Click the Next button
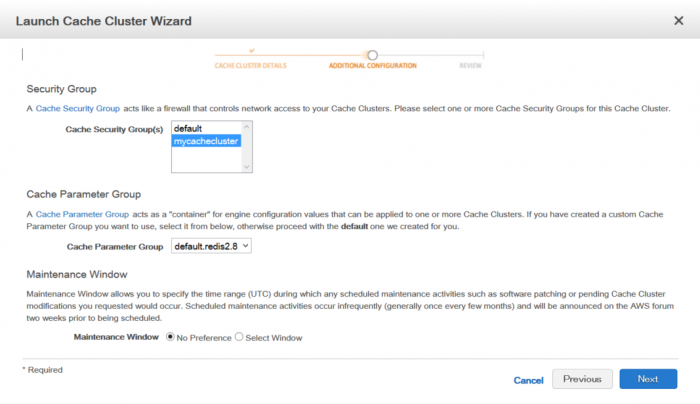Viewport: 700px width, 404px height. 648,379
